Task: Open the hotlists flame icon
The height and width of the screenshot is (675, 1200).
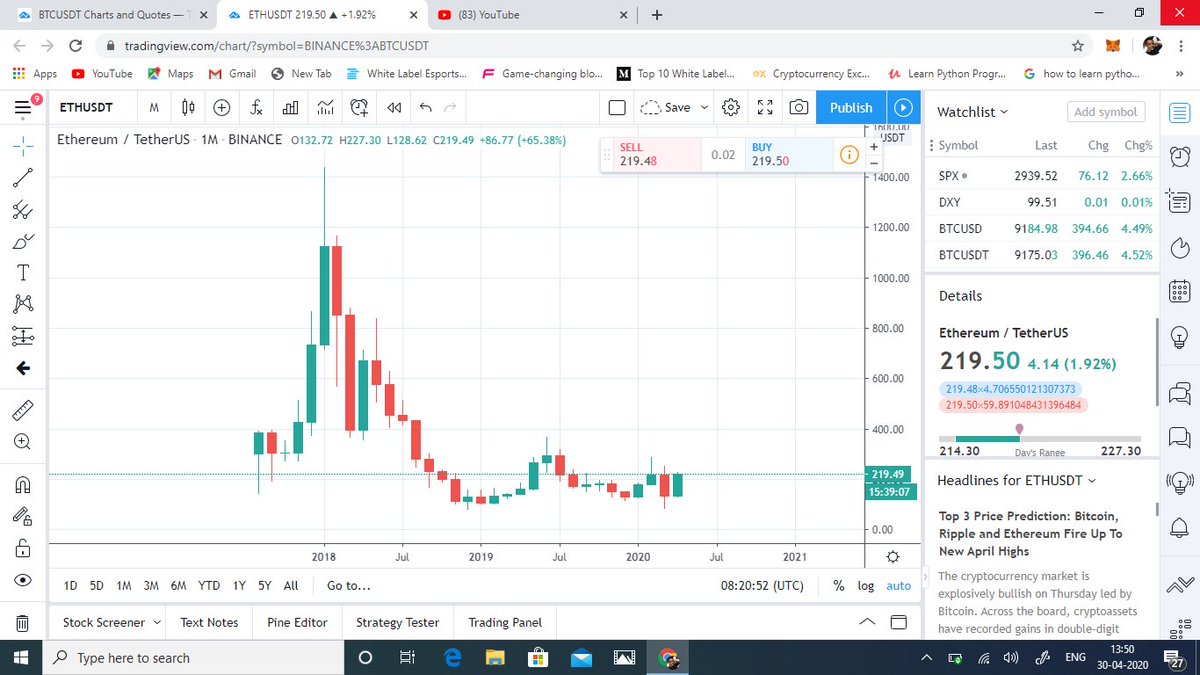Action: click(x=1180, y=247)
